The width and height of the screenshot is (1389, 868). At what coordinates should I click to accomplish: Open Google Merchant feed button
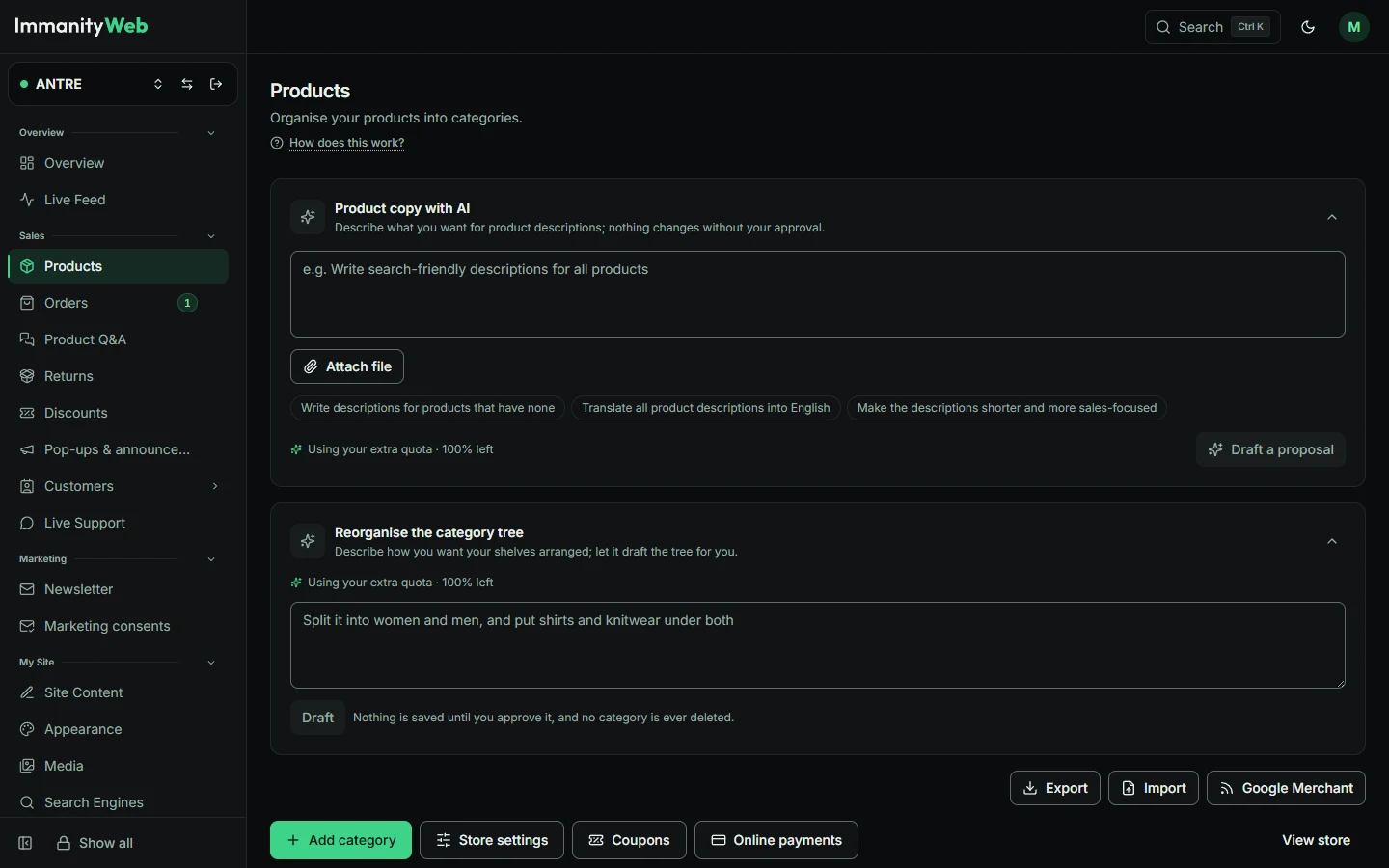click(1286, 788)
